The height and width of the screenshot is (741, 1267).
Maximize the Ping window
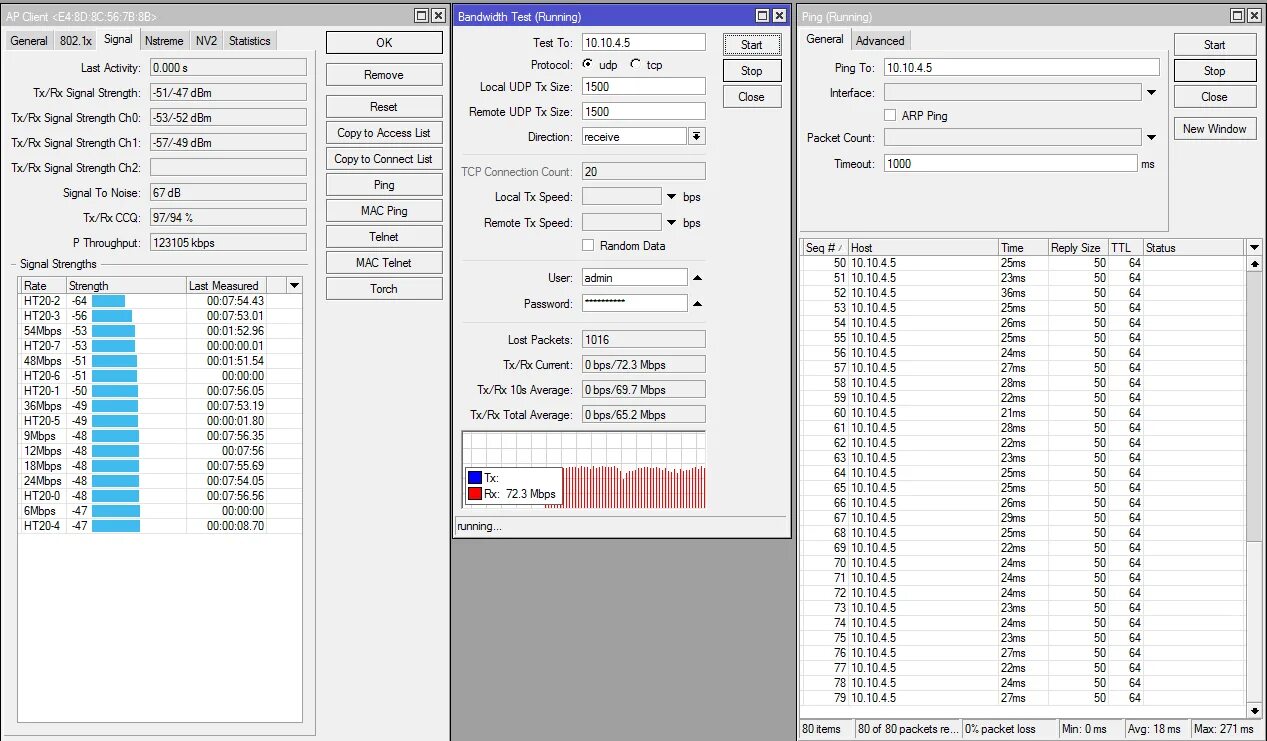[1238, 16]
